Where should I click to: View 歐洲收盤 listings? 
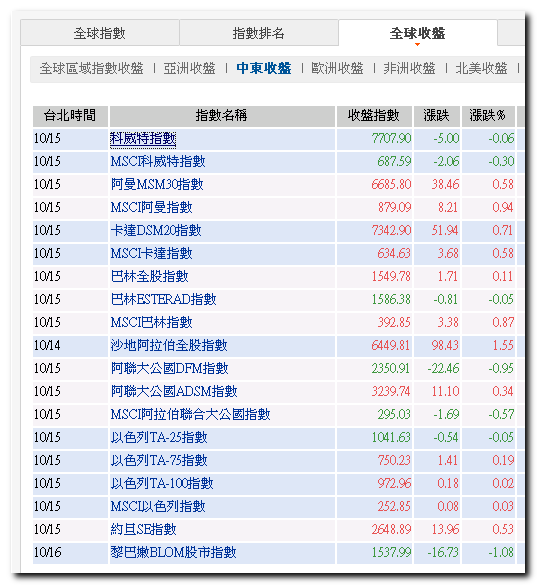point(337,68)
